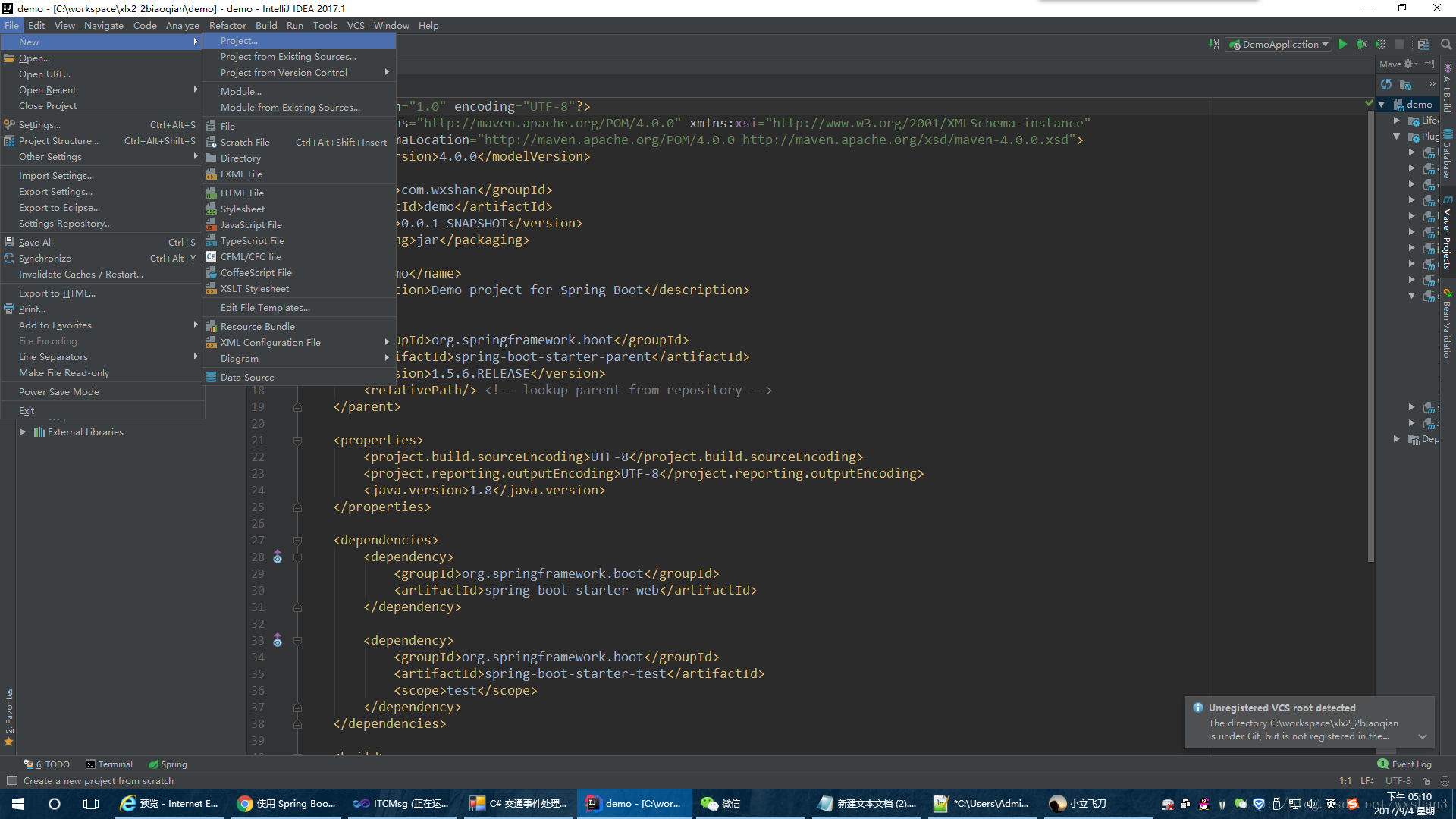
Task: Click the Make Project build icon
Action: 1214,45
